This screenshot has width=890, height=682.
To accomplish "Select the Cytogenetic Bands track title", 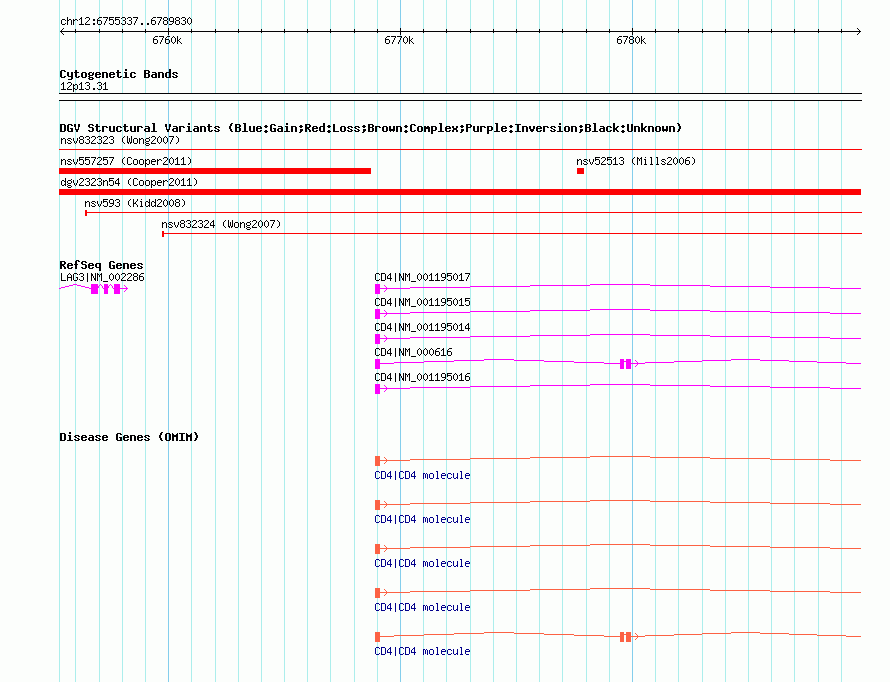I will coord(119,74).
